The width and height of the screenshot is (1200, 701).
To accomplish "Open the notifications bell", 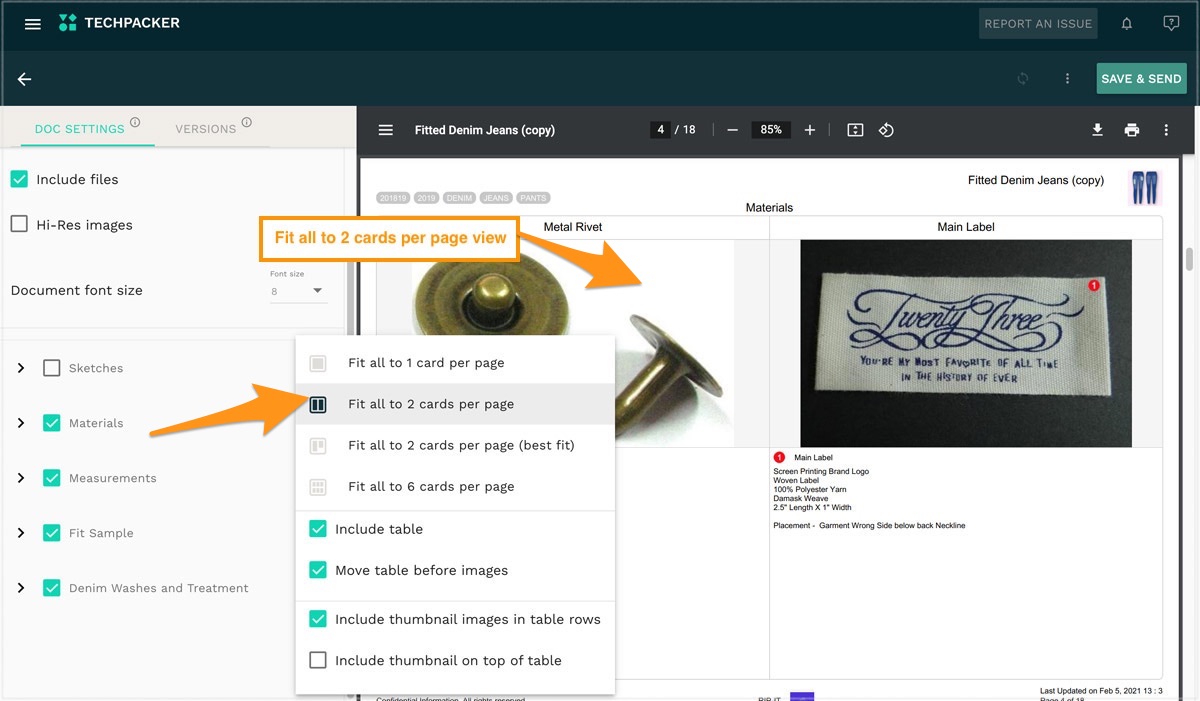I will [x=1127, y=24].
